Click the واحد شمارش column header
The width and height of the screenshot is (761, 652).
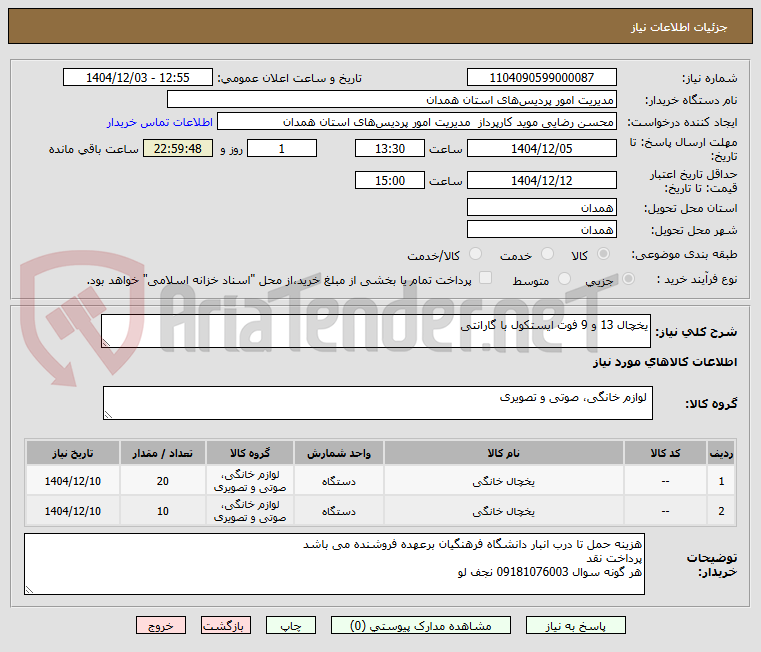pos(339,453)
